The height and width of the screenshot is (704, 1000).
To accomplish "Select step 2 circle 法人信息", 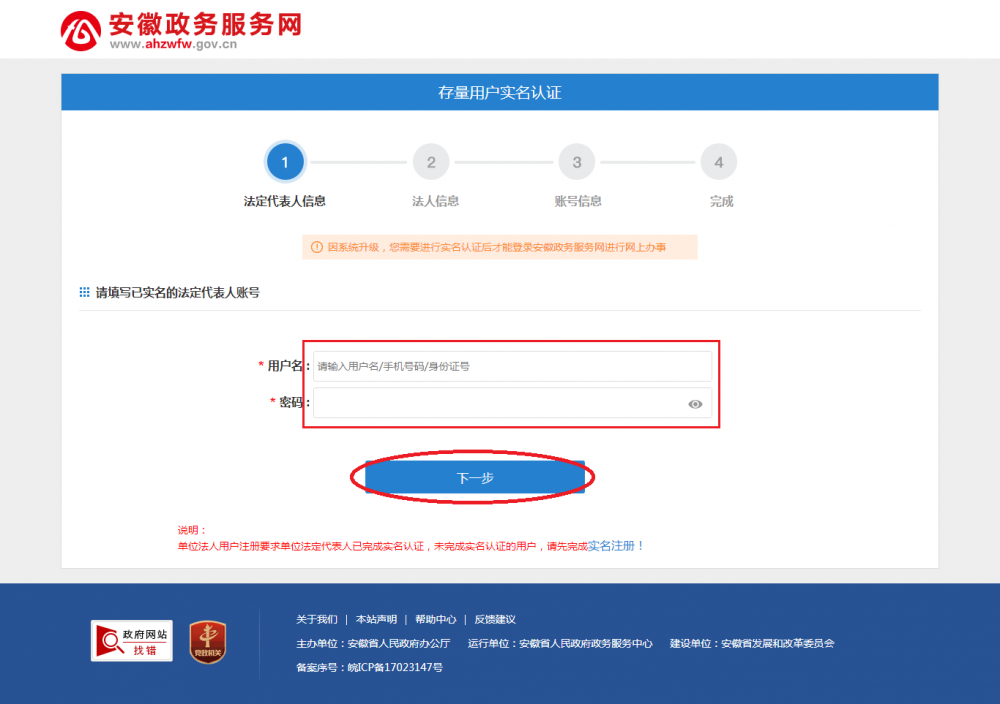I will pyautogui.click(x=431, y=161).
